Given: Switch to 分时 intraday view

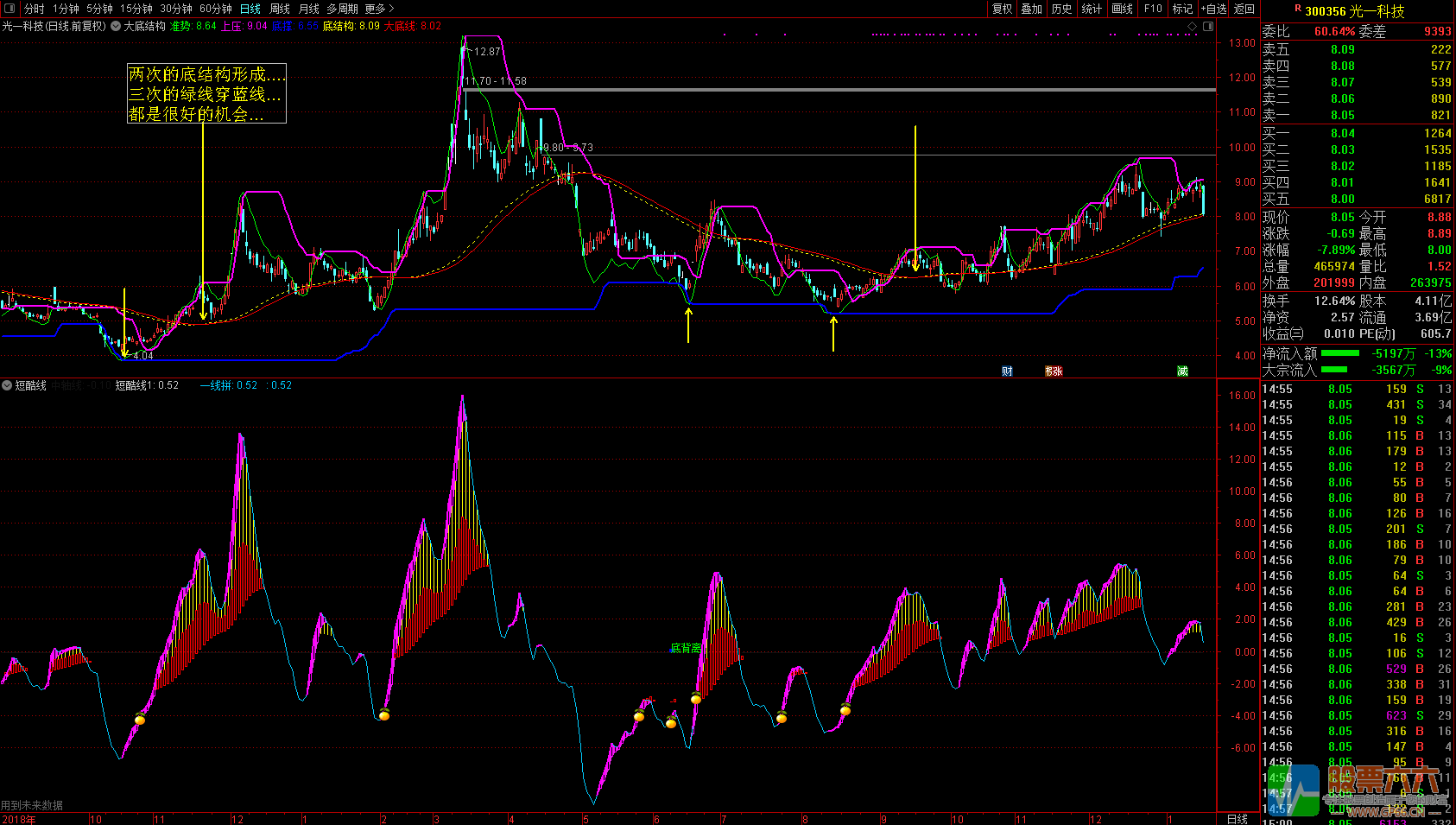Looking at the screenshot, I should coord(34,9).
